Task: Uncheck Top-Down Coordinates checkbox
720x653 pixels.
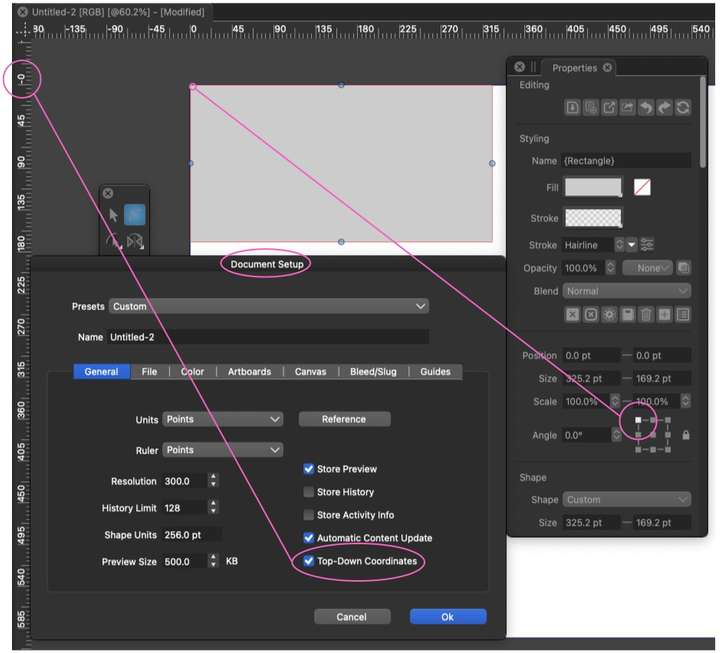Action: 309,561
